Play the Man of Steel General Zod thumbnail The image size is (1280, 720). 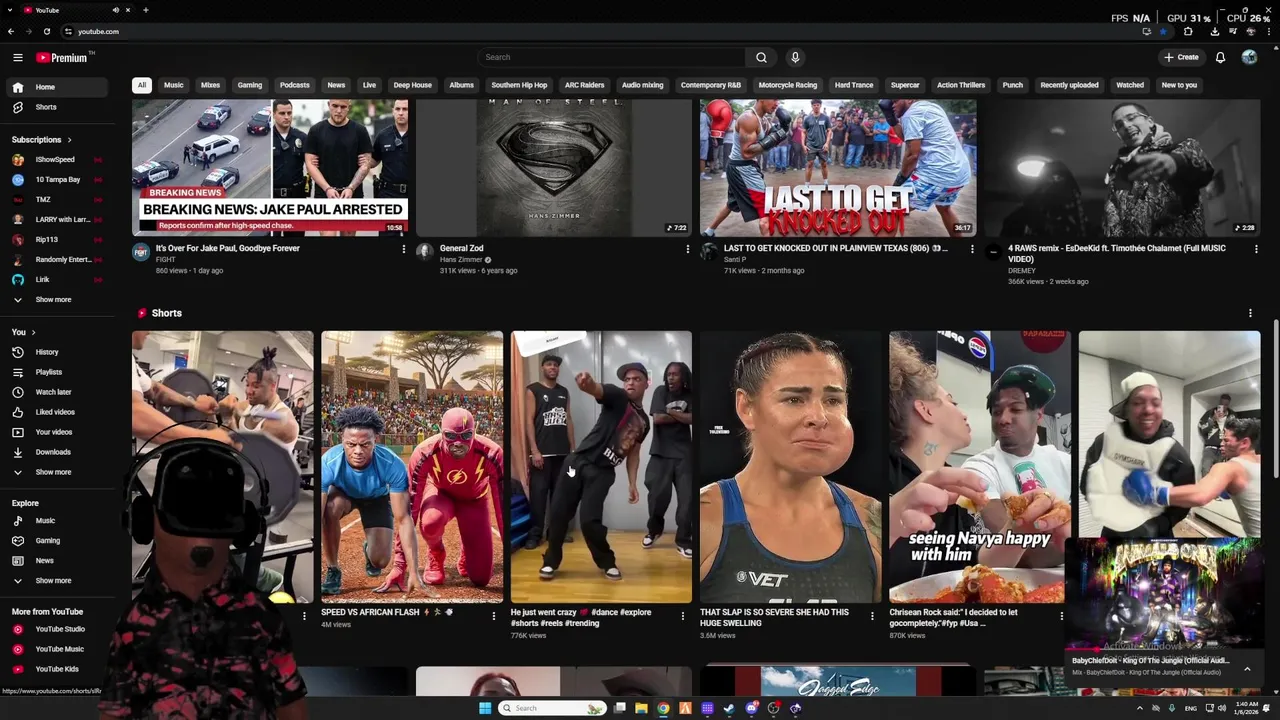point(554,168)
